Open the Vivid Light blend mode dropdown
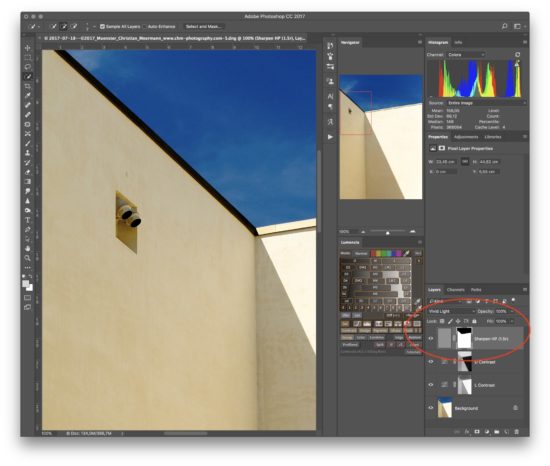The image size is (550, 466). pos(451,311)
